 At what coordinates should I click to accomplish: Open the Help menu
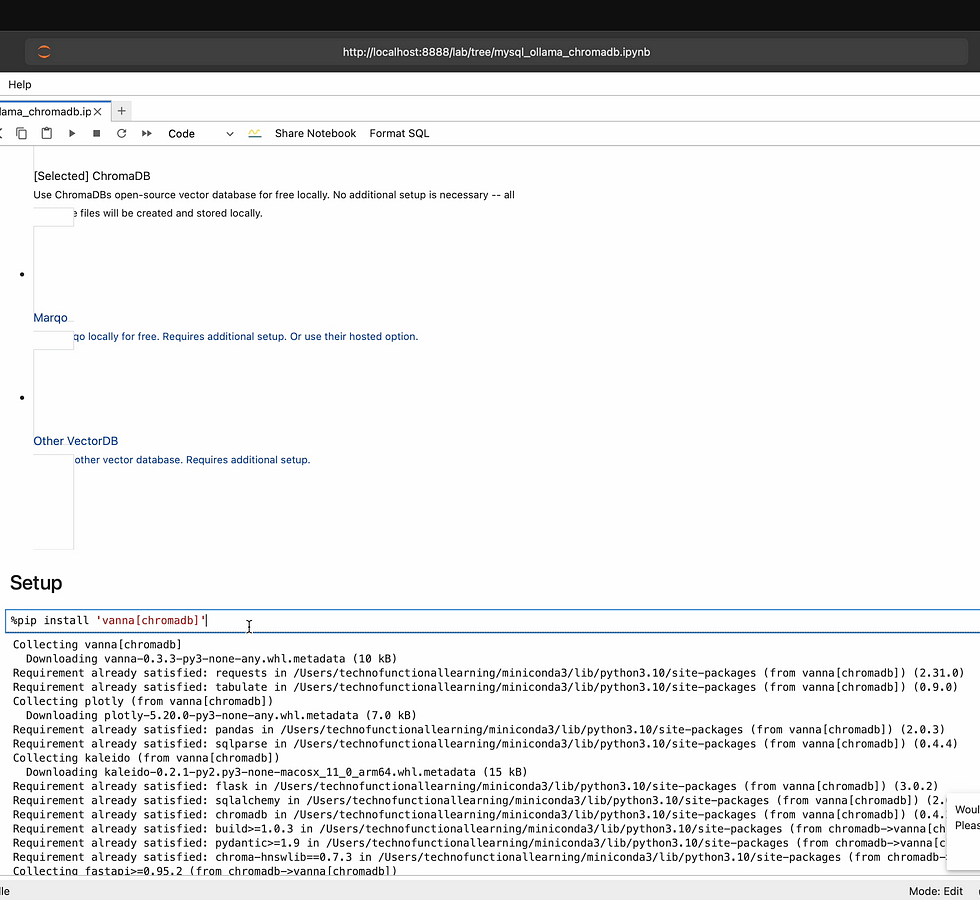[20, 85]
